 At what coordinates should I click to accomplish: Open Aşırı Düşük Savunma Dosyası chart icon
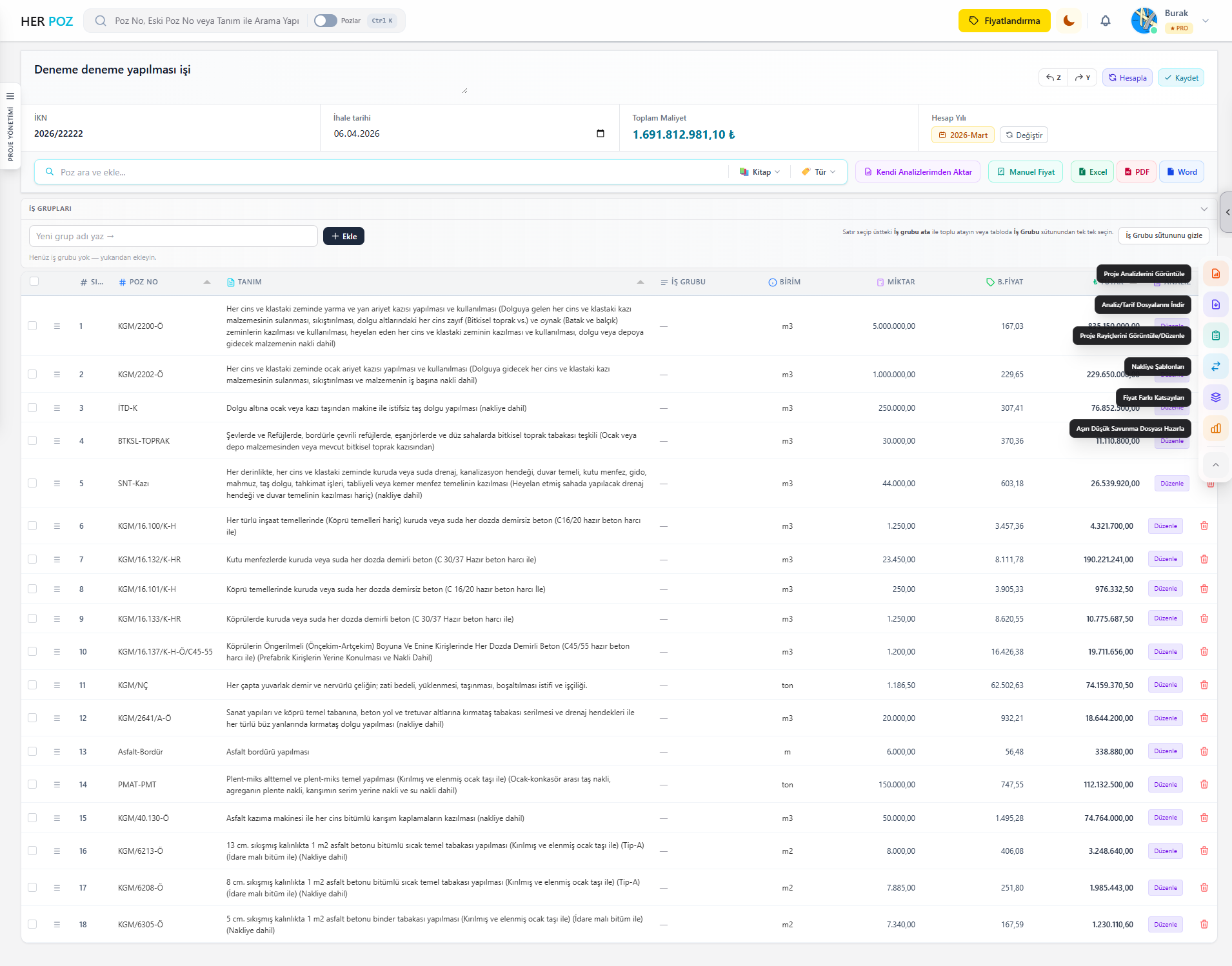pyautogui.click(x=1215, y=428)
